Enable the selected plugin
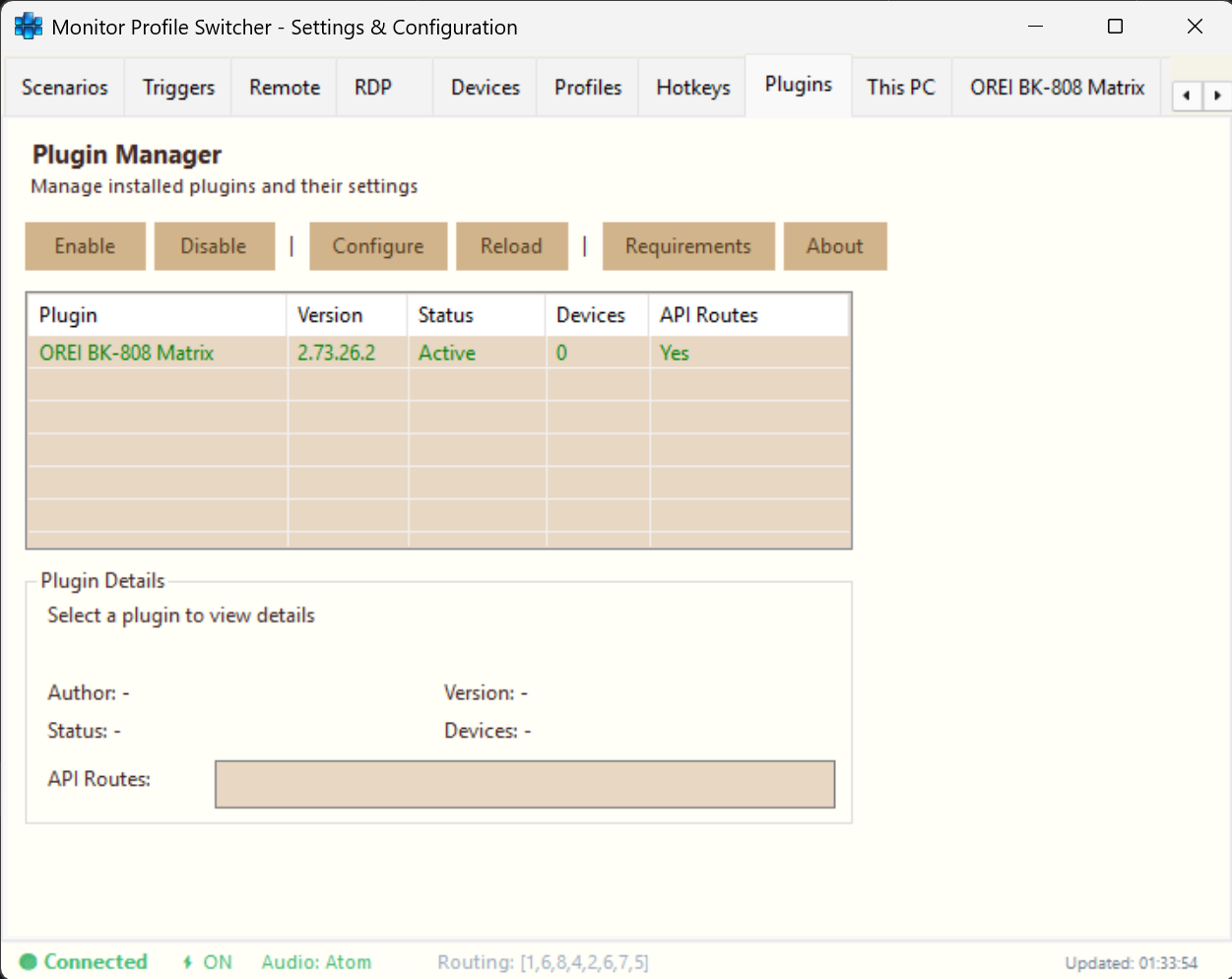 tap(85, 245)
